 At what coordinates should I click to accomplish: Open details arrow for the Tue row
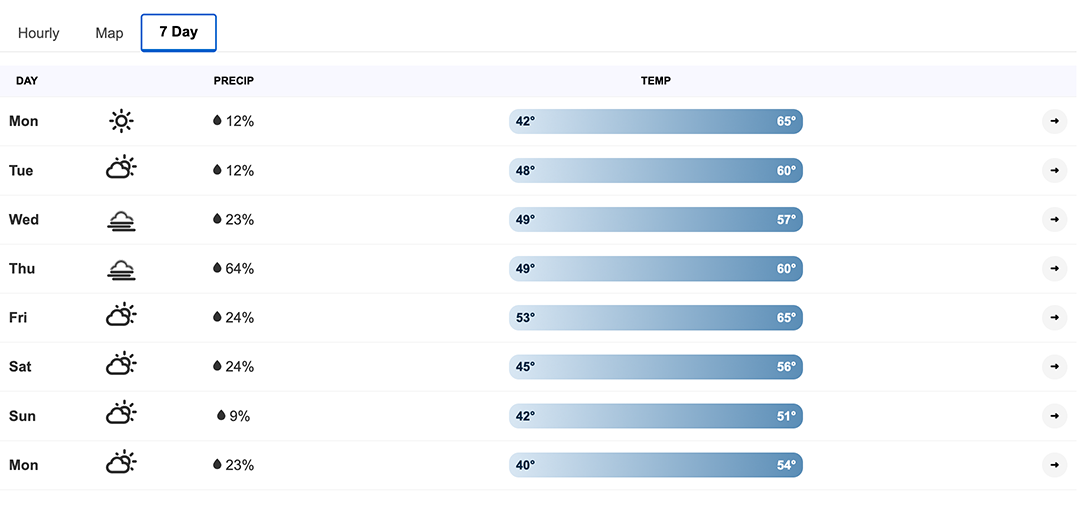point(1054,170)
